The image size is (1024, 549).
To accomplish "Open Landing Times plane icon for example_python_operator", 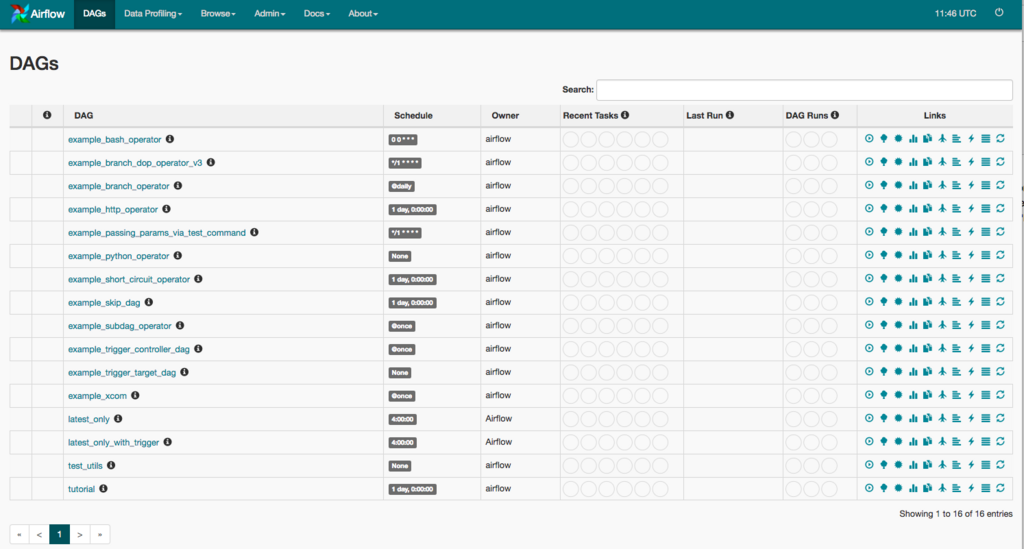I will pyautogui.click(x=942, y=255).
